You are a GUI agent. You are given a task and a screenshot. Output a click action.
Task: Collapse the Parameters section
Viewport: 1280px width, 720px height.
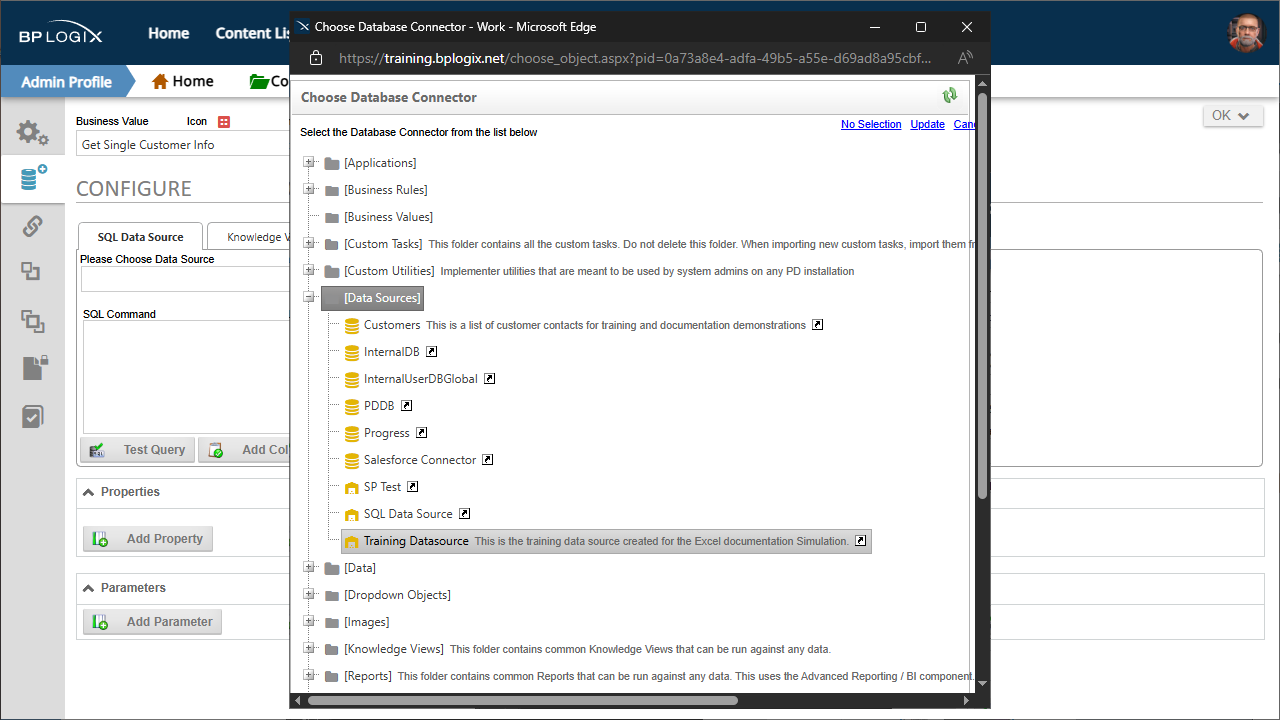[x=89, y=588]
